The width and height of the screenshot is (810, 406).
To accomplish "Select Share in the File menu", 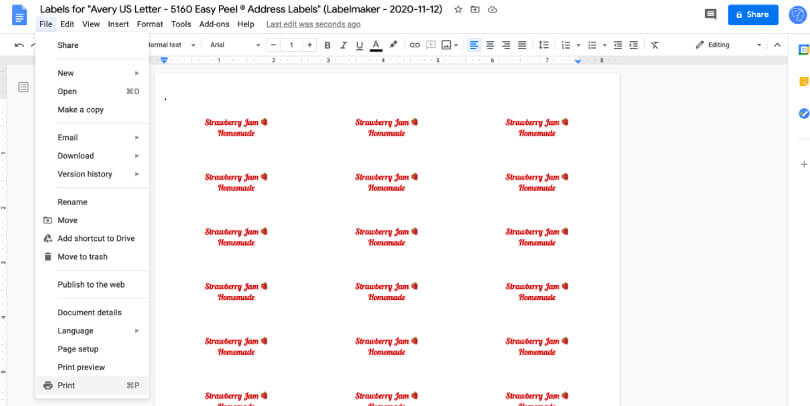I will (x=92, y=45).
